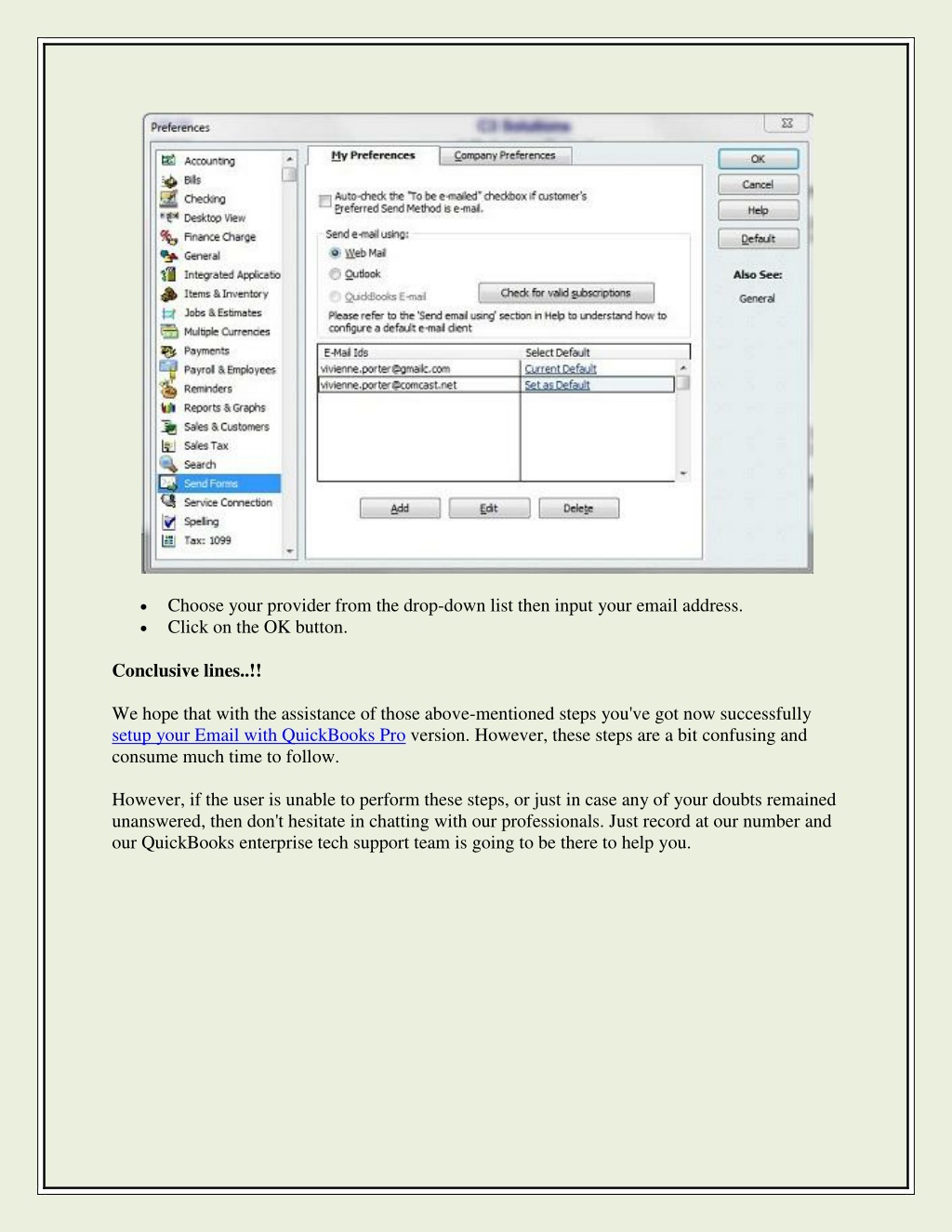Click the E-Mail Ids column header
The image size is (952, 1232).
419,352
